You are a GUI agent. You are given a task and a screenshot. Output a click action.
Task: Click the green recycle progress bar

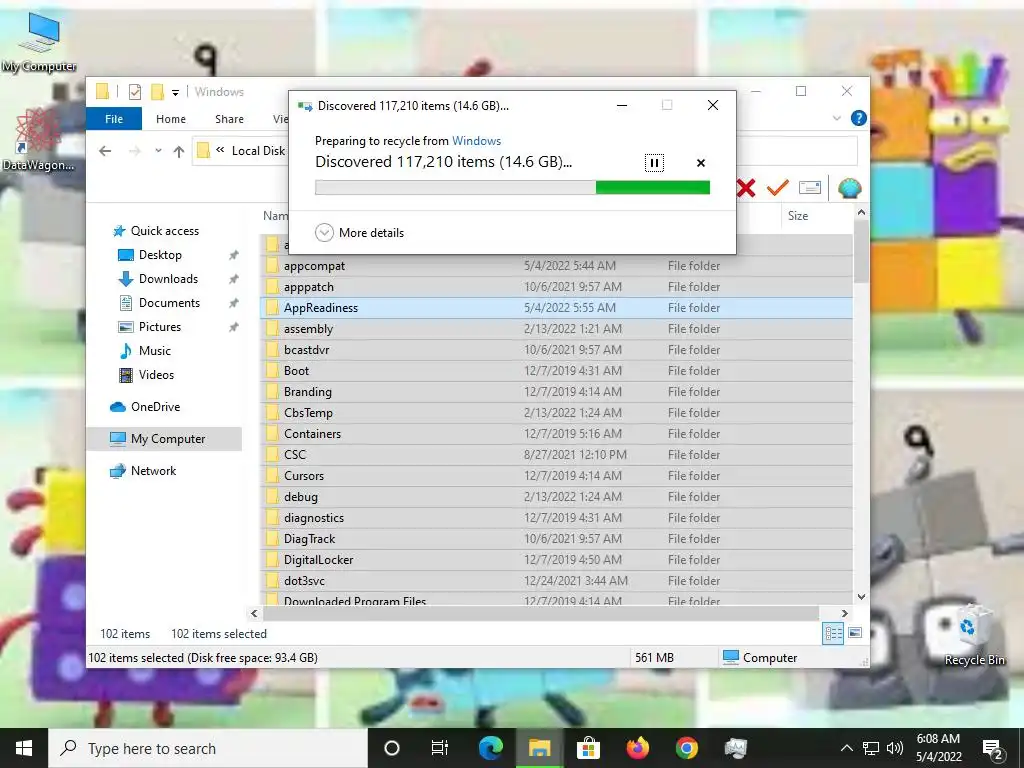[512, 187]
